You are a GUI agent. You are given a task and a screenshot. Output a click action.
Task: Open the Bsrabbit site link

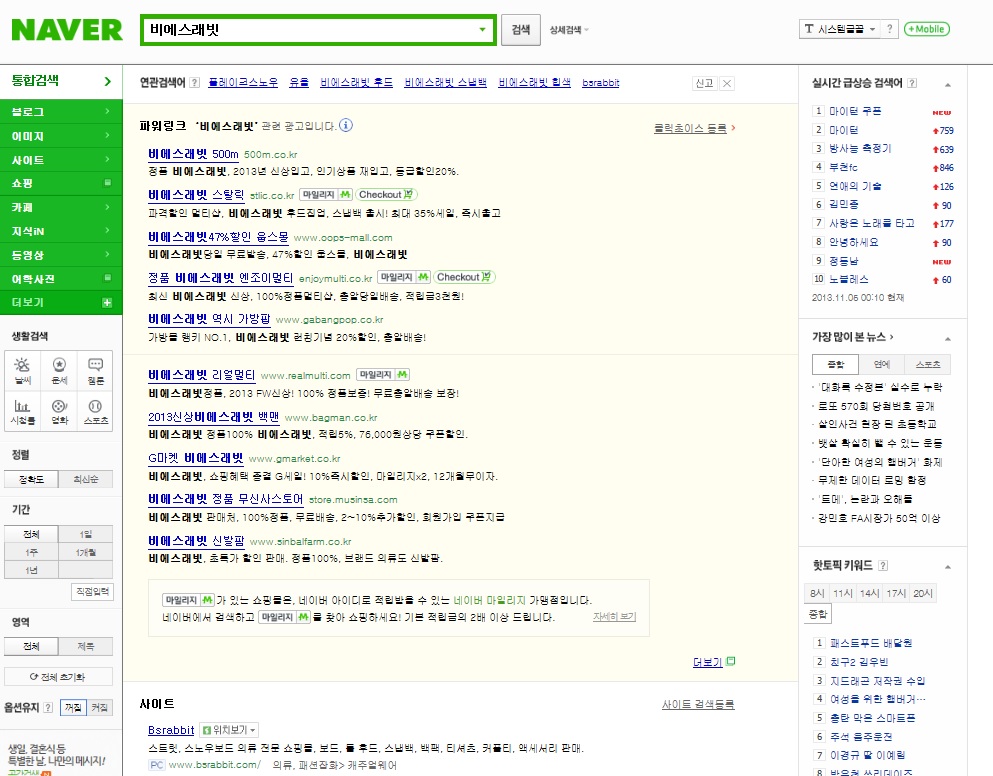pyautogui.click(x=171, y=730)
